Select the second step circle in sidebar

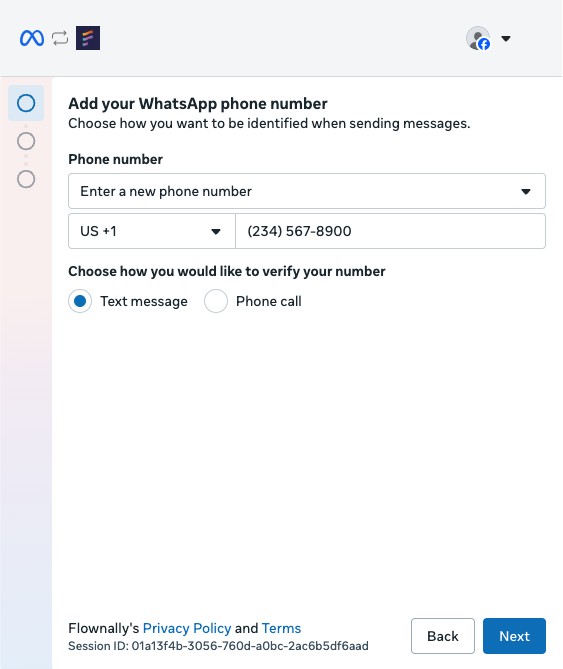pyautogui.click(x=26, y=141)
